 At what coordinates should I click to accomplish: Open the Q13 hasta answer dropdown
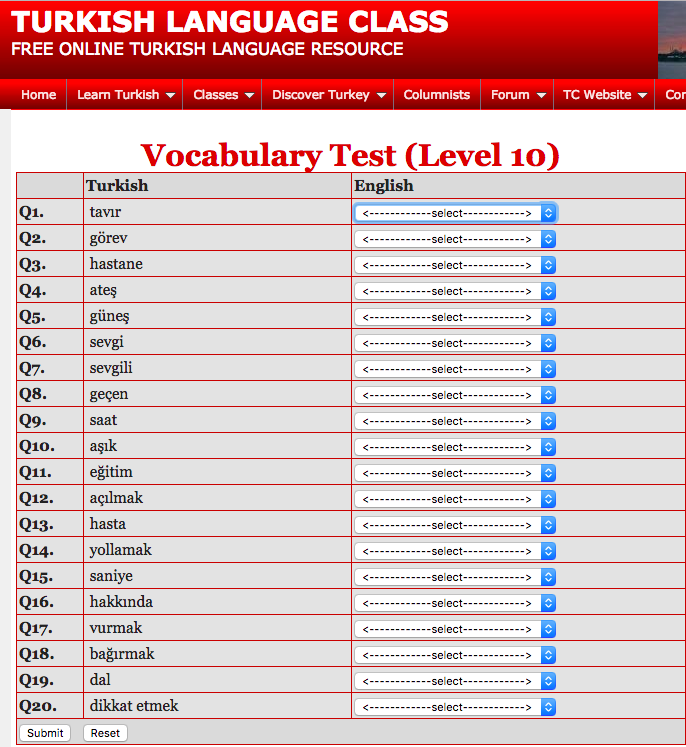455,525
